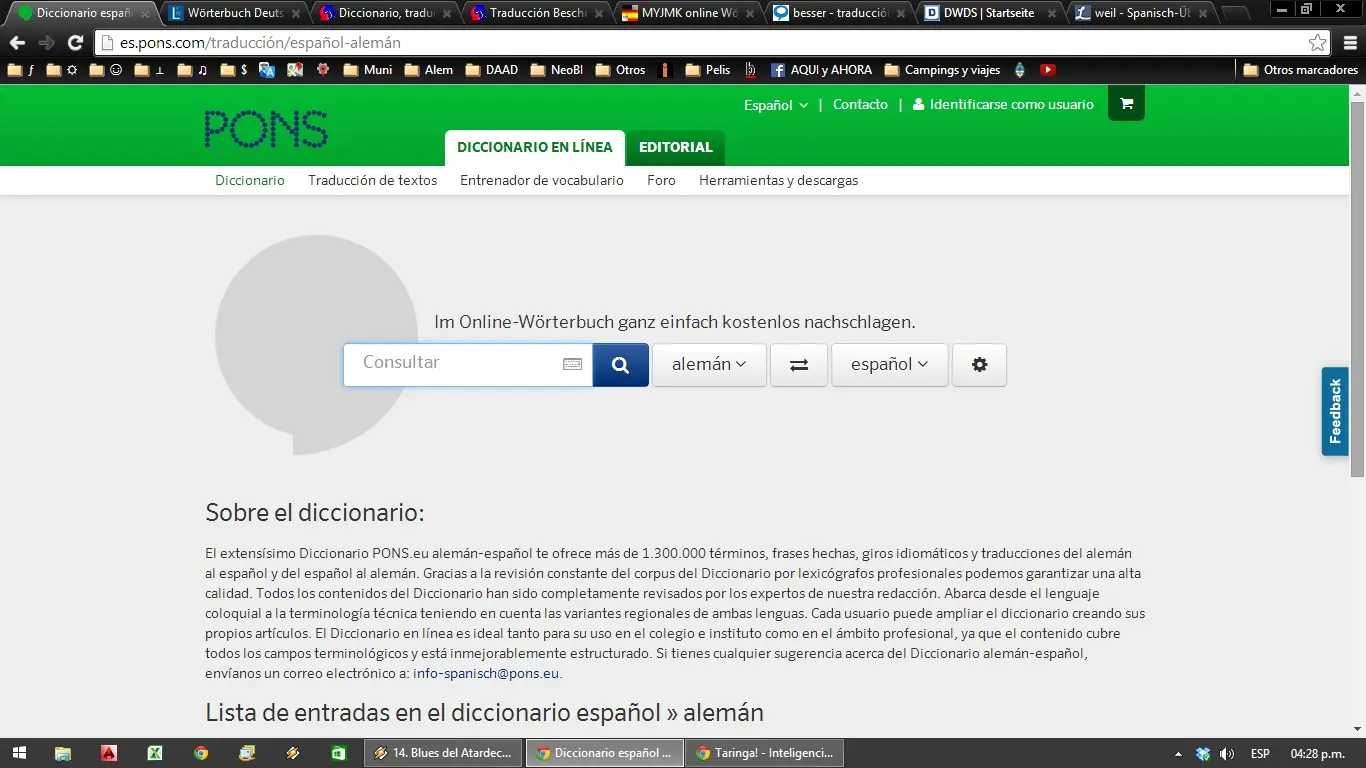Image resolution: width=1366 pixels, height=768 pixels.
Task: Open Entrenador de vocabulario
Action: coord(542,180)
